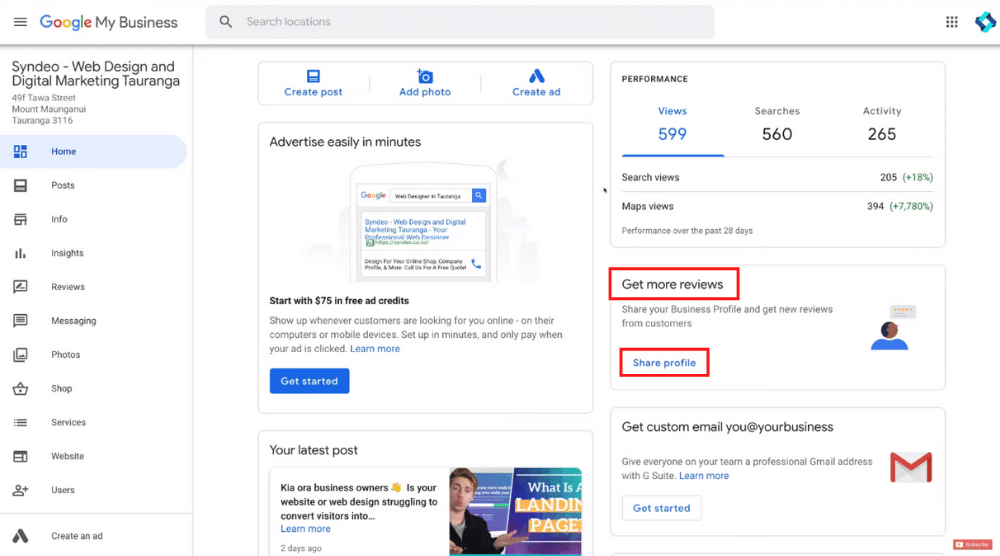Click the Search views row
This screenshot has height=556, width=1000.
777,177
